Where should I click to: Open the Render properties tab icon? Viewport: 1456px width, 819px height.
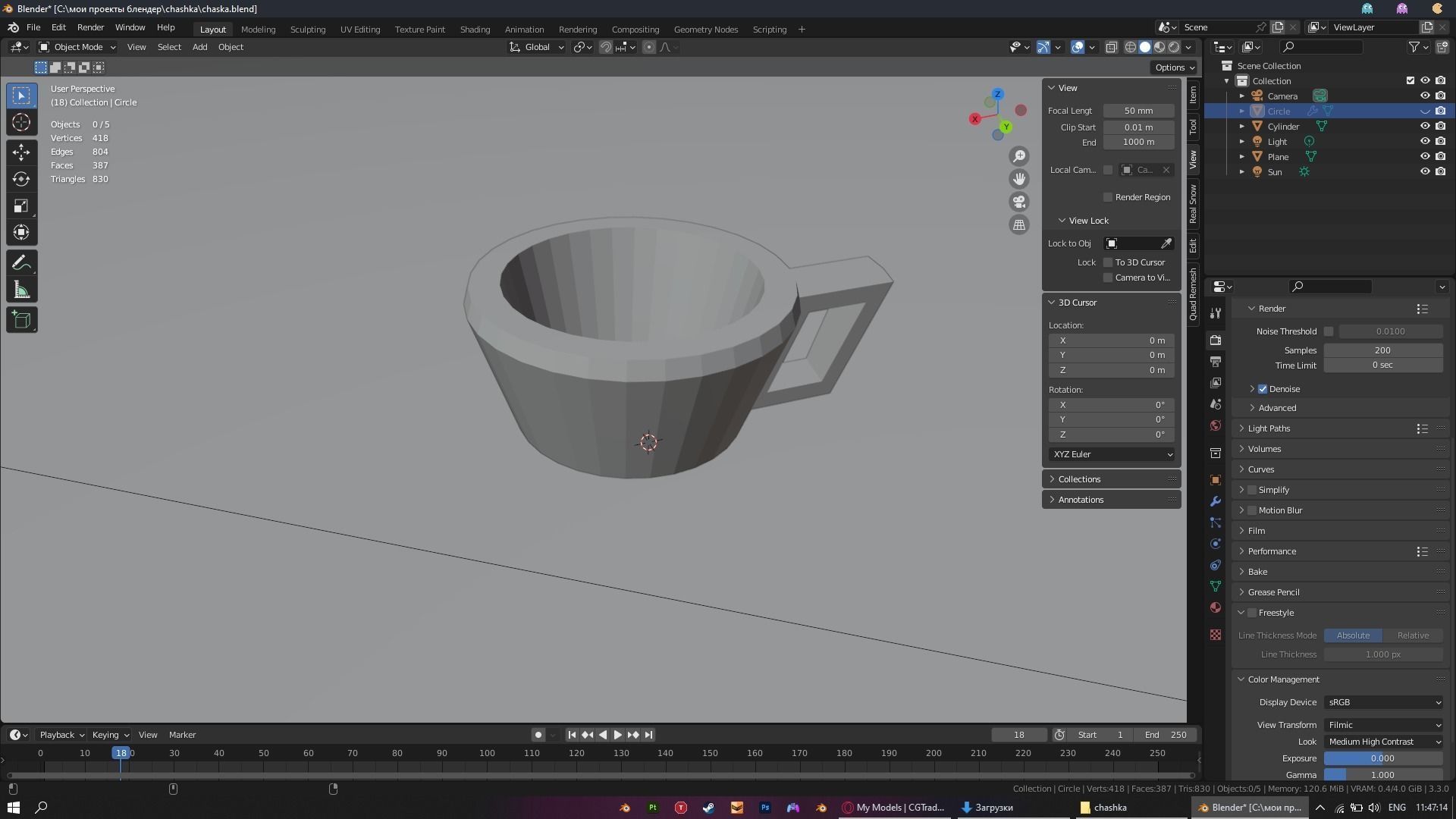coord(1216,340)
